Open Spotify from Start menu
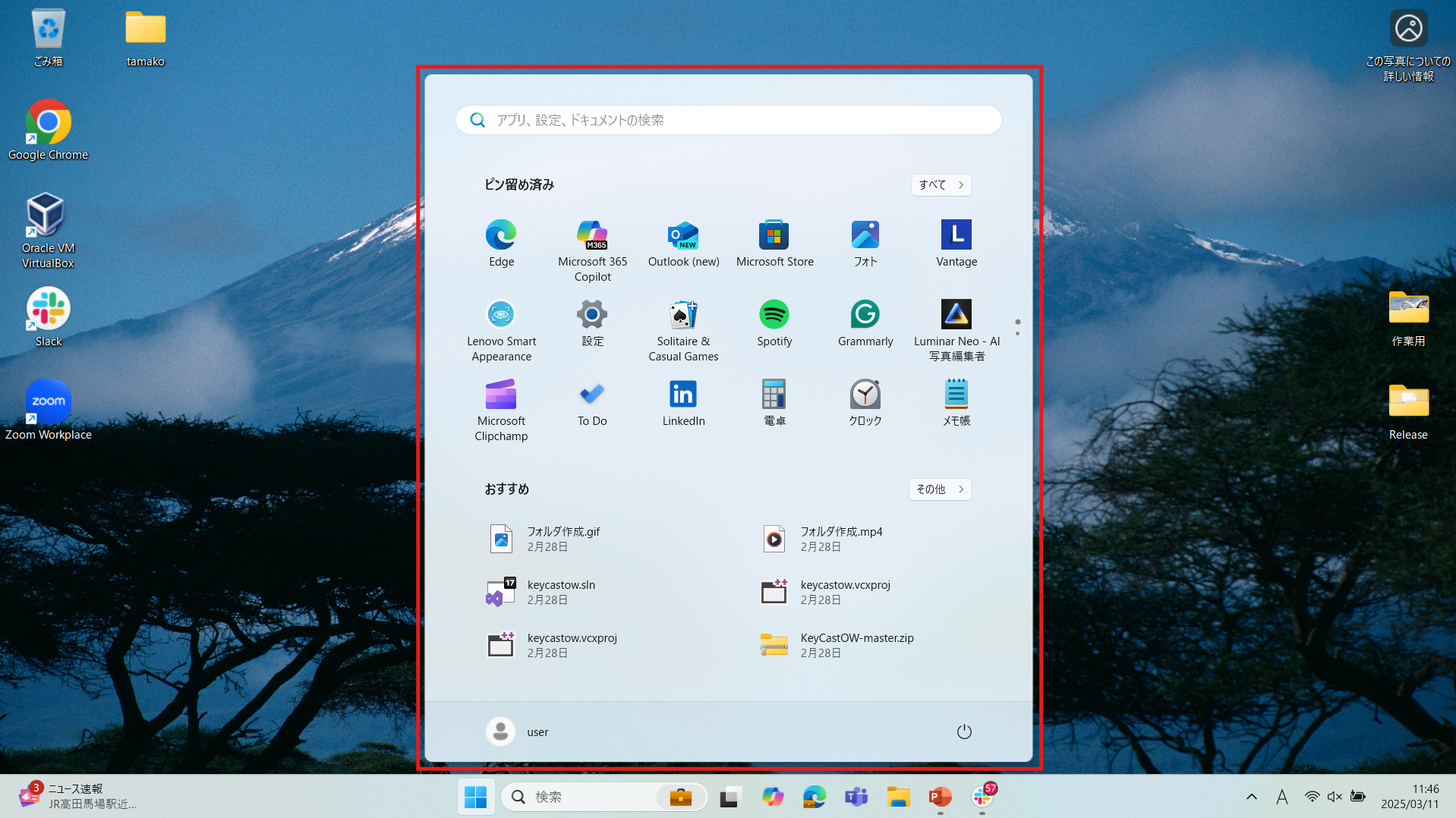This screenshot has width=1456, height=818. coord(774,324)
